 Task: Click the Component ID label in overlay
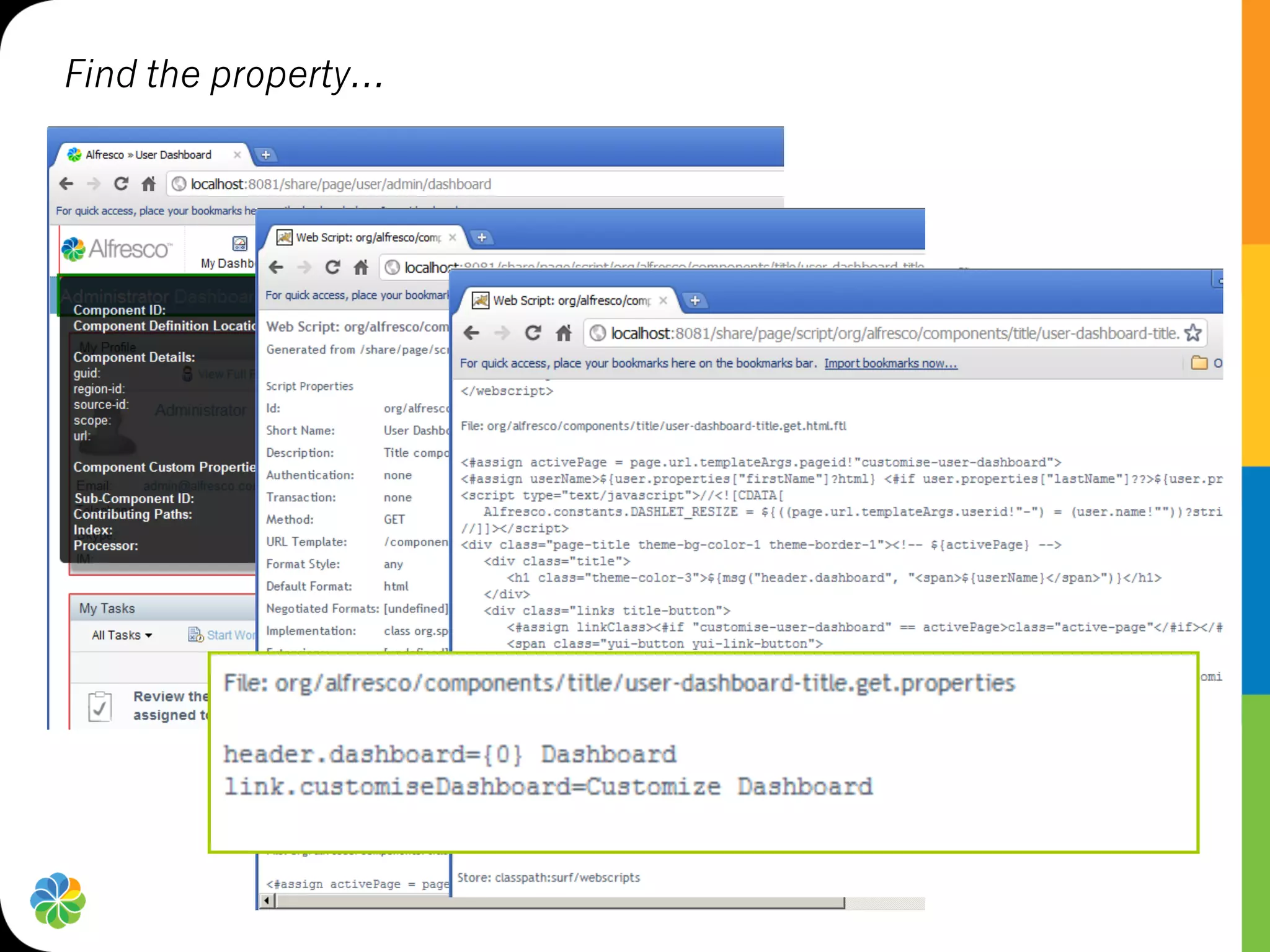119,310
